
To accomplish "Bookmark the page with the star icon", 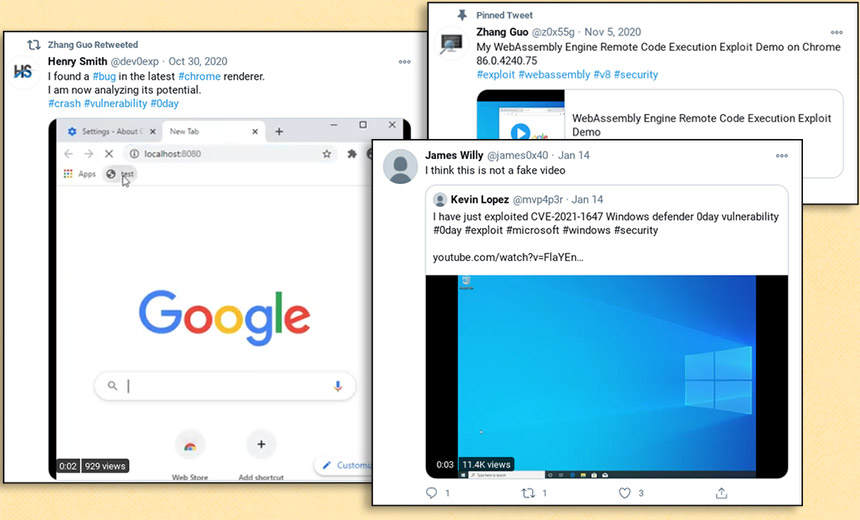I will (327, 154).
